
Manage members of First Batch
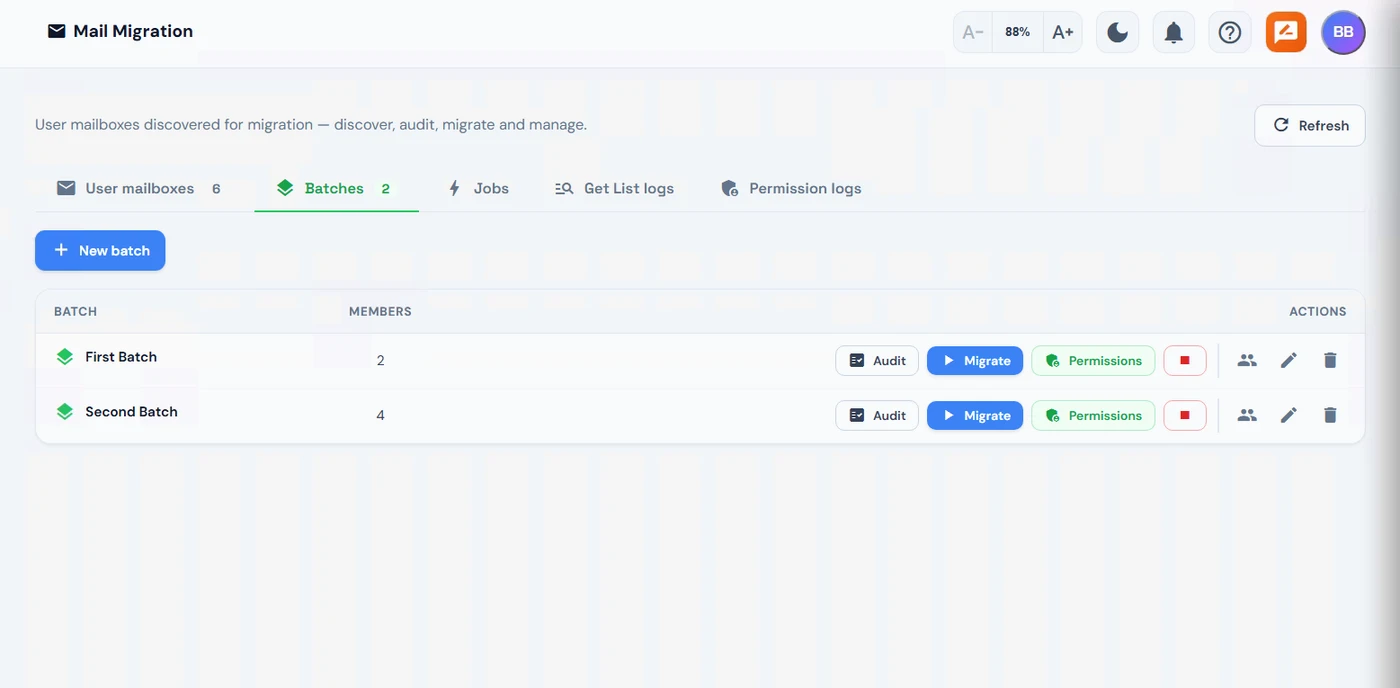(1247, 360)
